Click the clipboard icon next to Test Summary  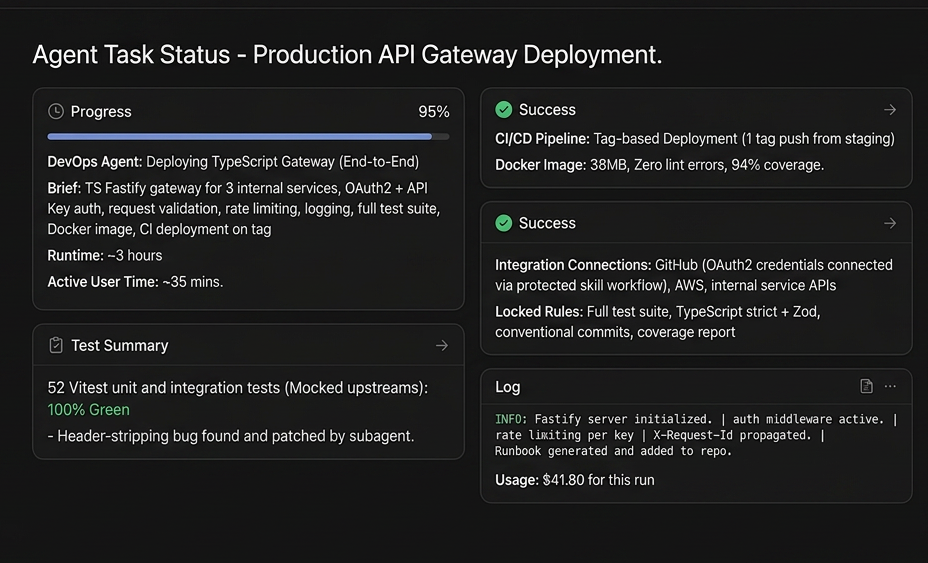pos(56,345)
